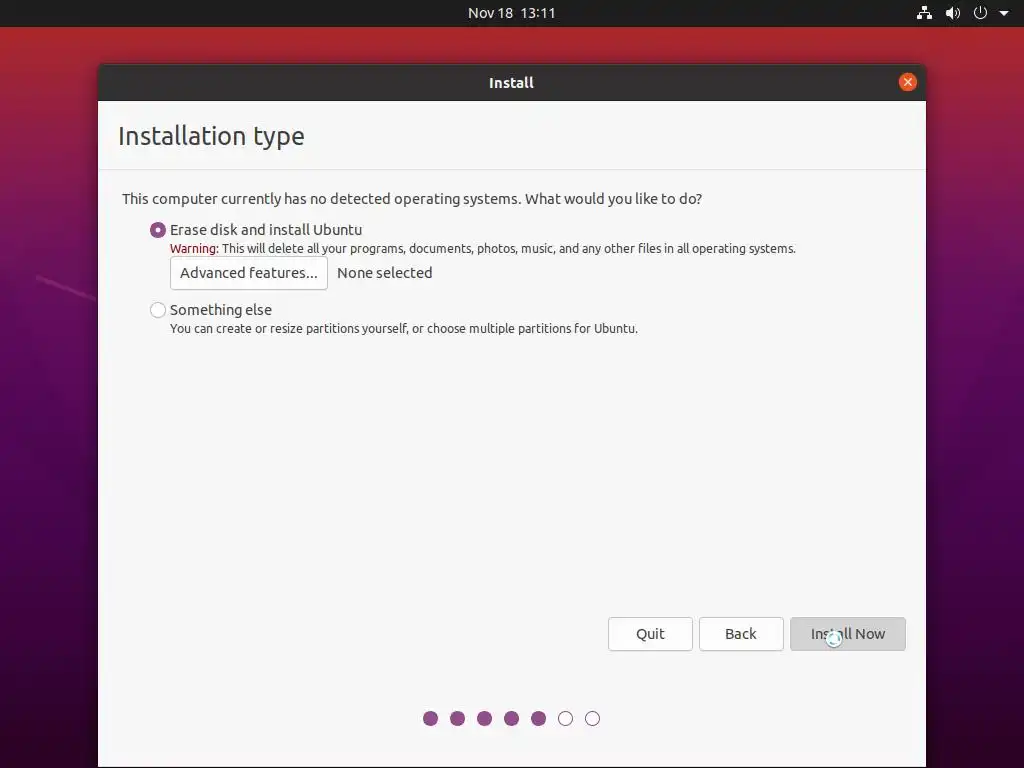Click the red 'Warning:' text
Viewport: 1024px width, 768px height.
[194, 249]
